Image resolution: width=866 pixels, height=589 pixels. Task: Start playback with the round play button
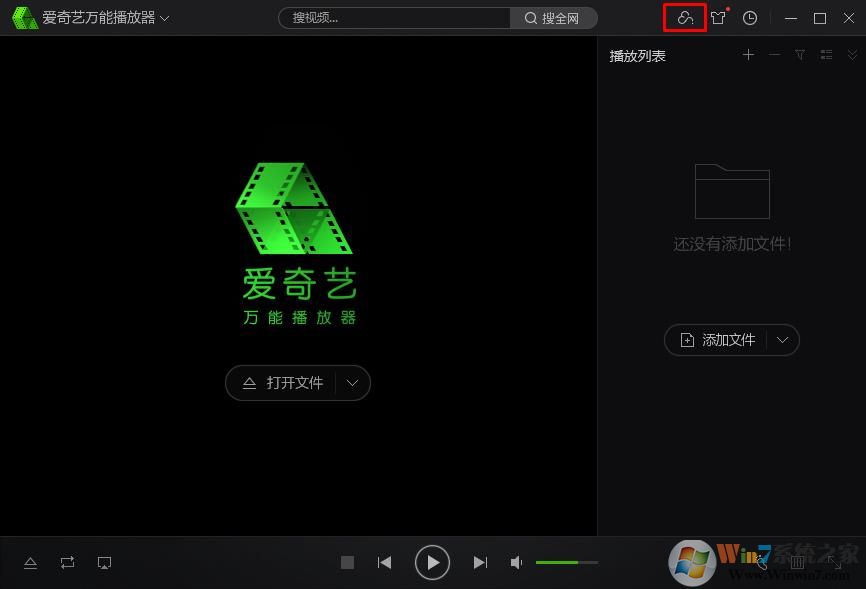tap(432, 562)
